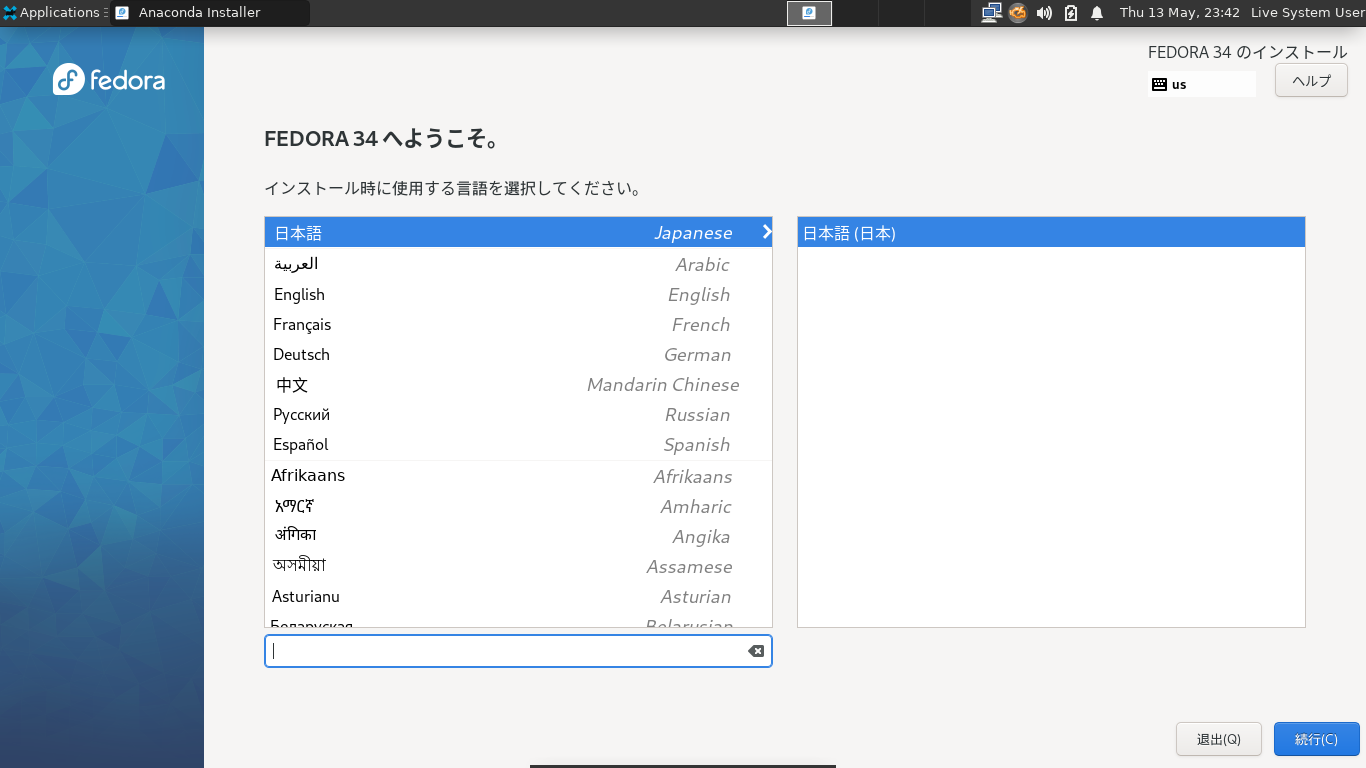Open the clock showing Thu 13 May
Viewport: 1366px width, 768px height.
(x=1180, y=13)
